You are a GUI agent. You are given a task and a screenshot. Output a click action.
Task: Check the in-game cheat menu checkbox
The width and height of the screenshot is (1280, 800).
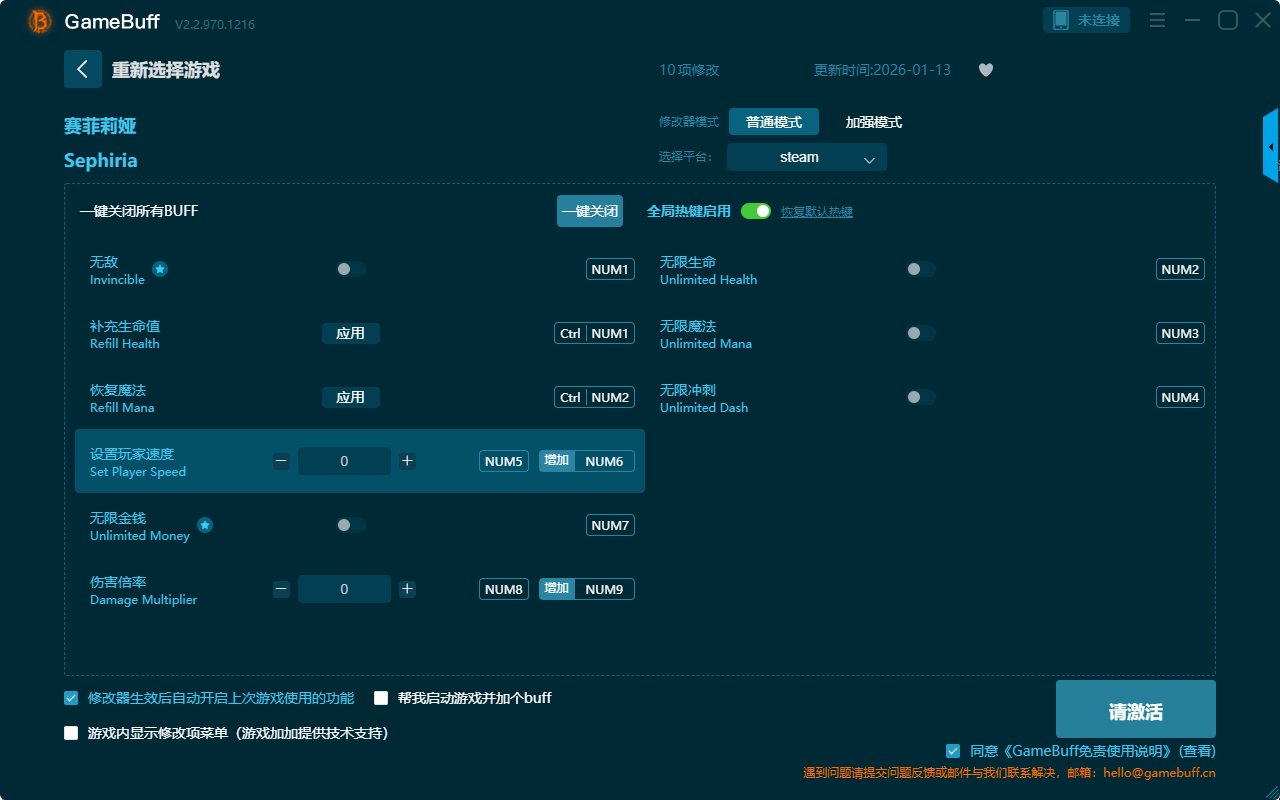coord(71,733)
